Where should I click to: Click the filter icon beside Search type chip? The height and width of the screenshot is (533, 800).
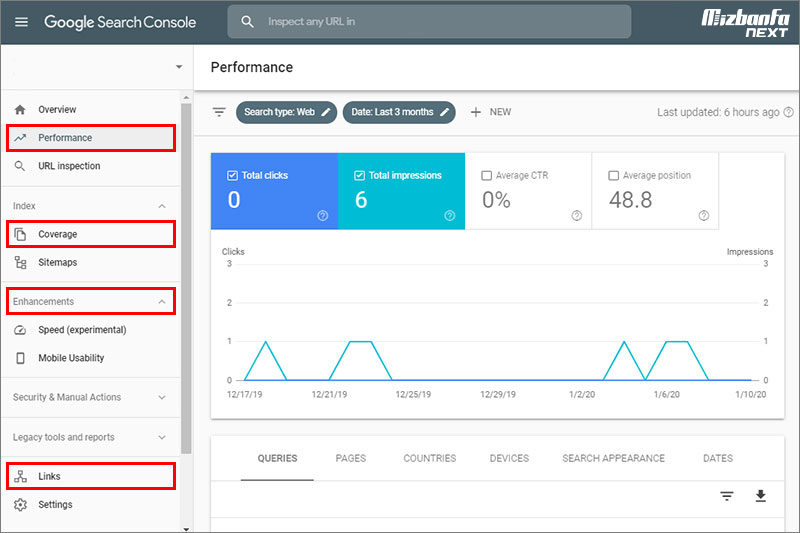(219, 112)
